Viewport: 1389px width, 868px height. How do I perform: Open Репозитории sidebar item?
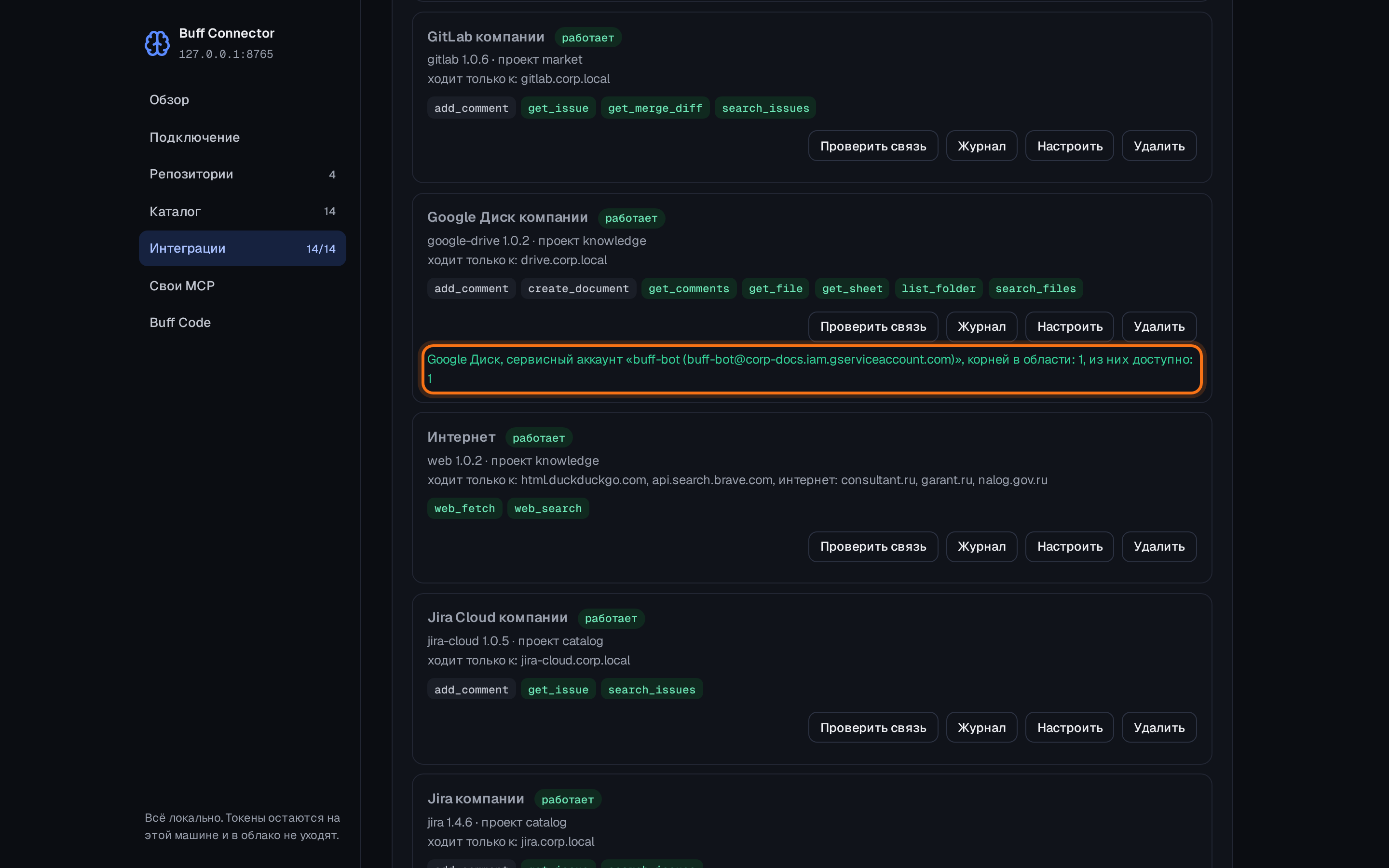pyautogui.click(x=242, y=174)
